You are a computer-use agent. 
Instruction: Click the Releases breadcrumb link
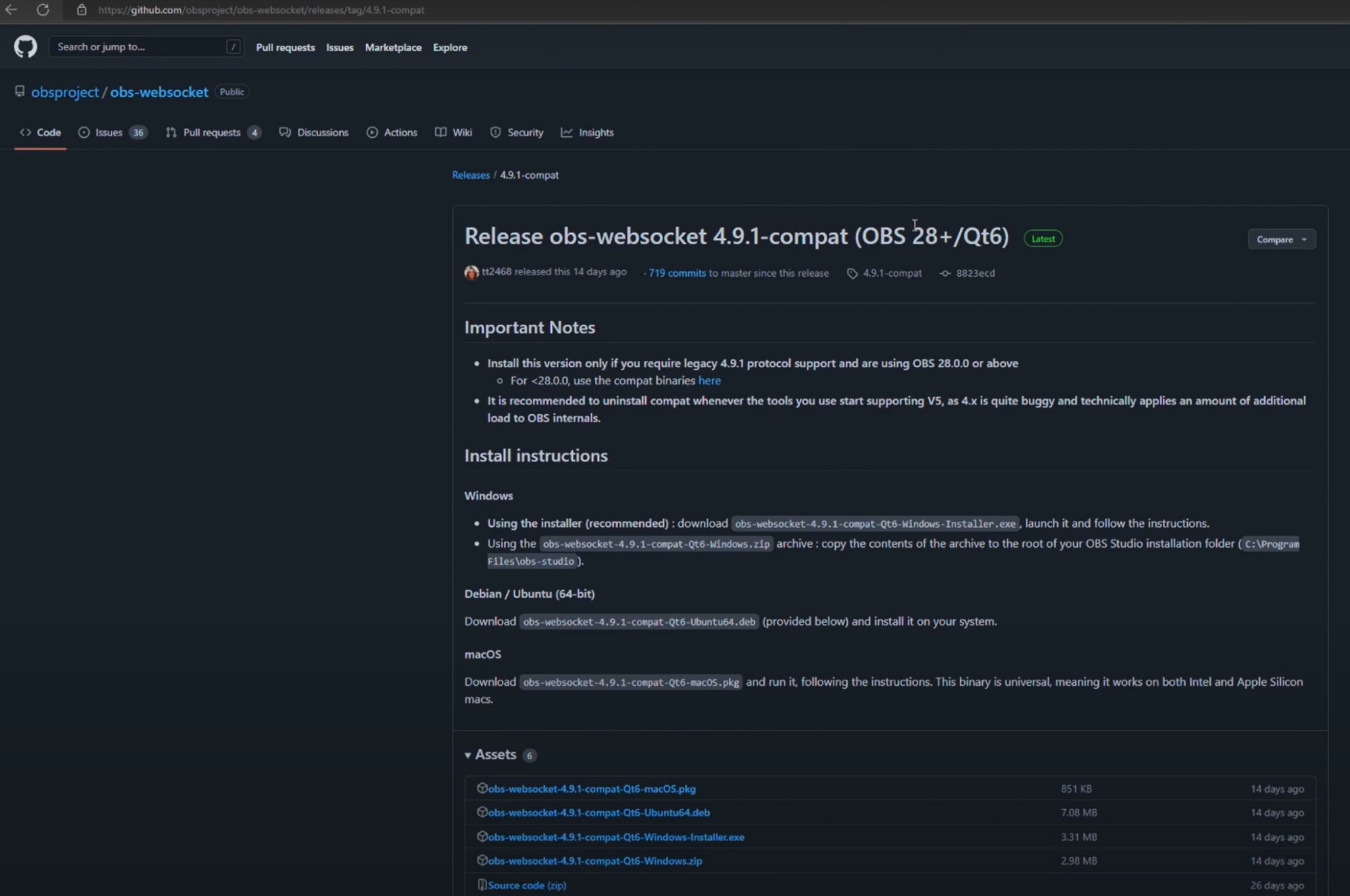pyautogui.click(x=471, y=175)
